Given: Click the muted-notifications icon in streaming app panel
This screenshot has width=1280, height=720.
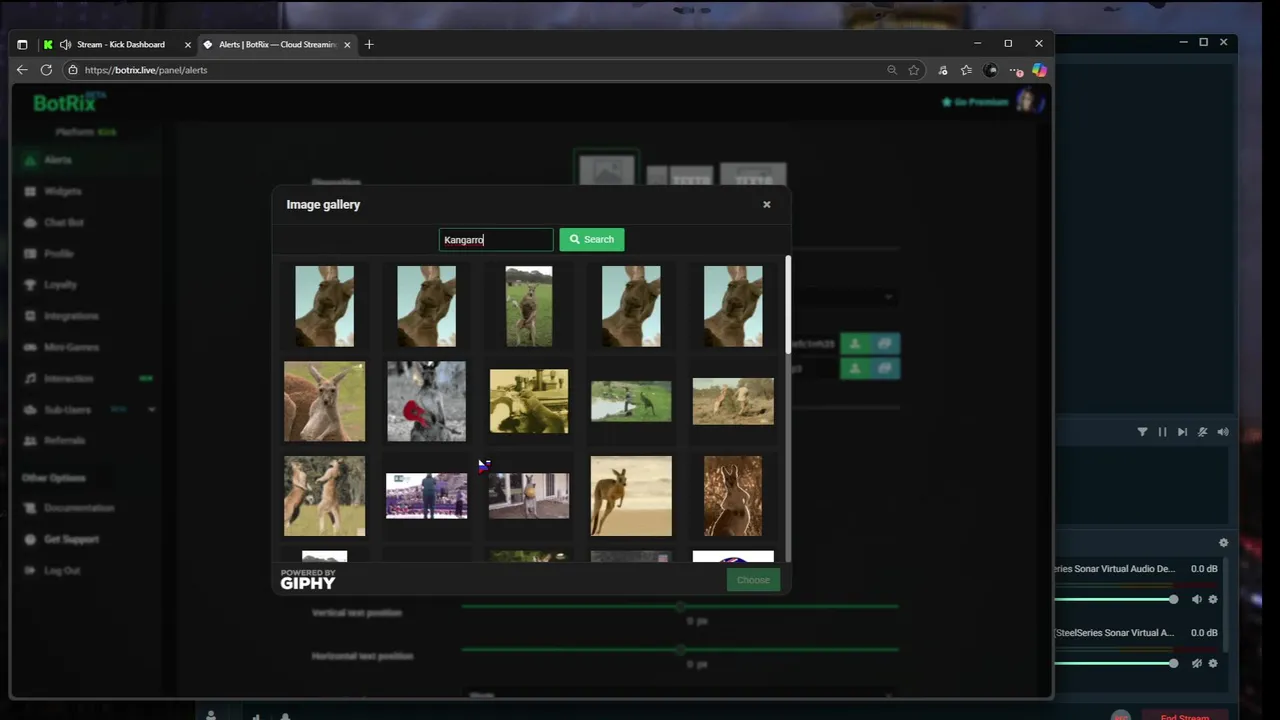Looking at the screenshot, I should click(1202, 432).
